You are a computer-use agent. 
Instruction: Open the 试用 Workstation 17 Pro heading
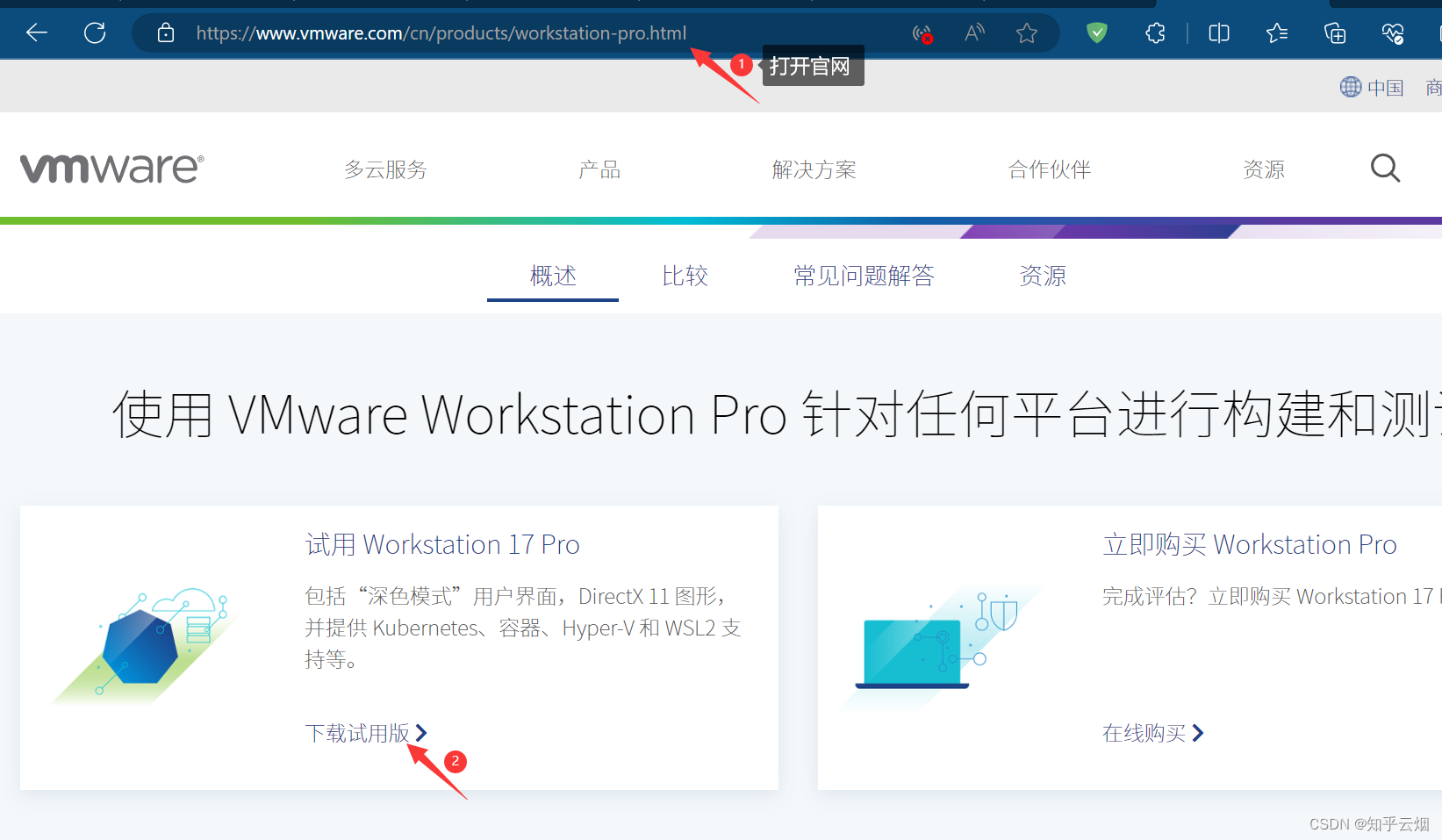click(442, 544)
